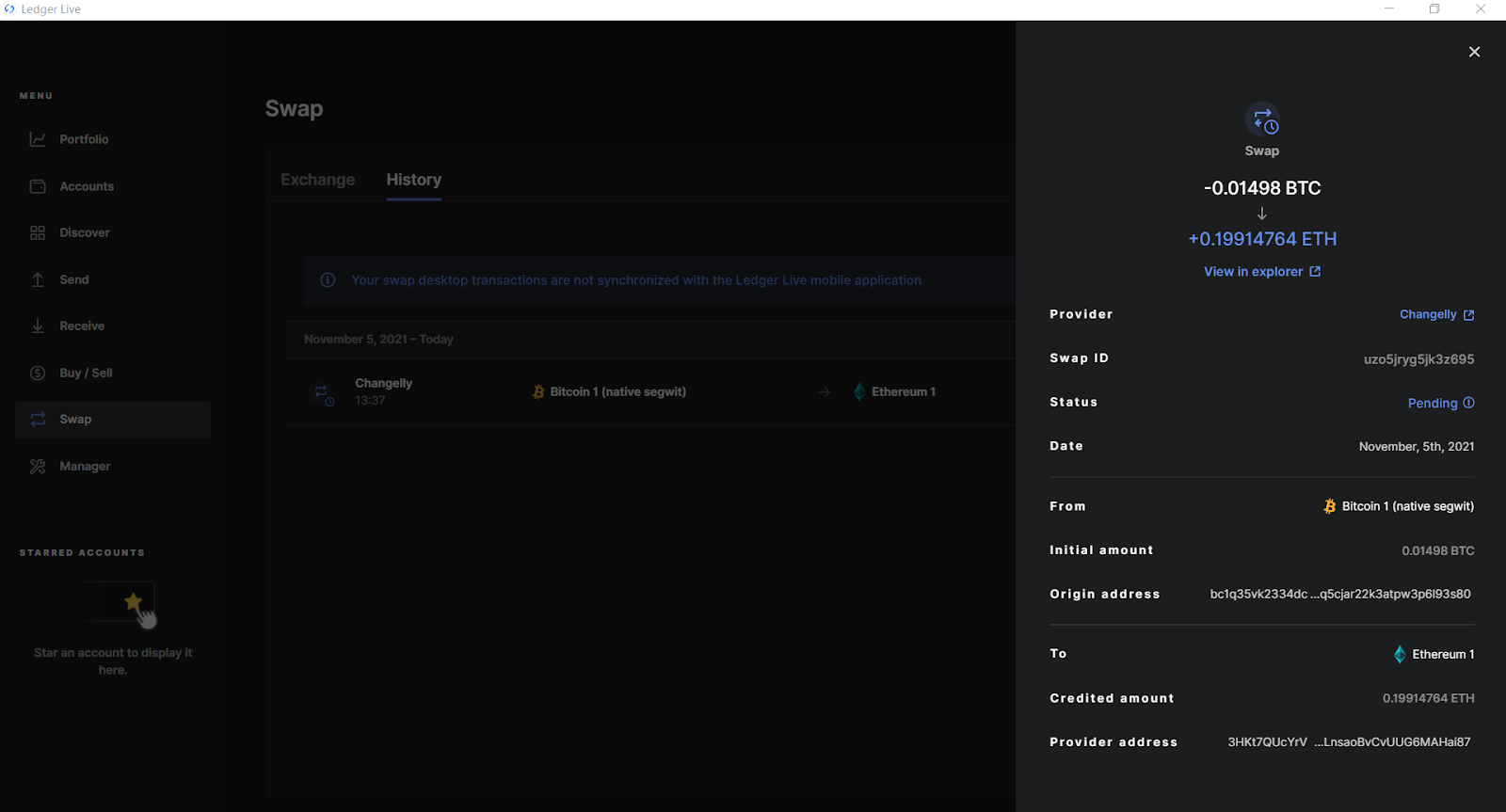Click the Discover grid icon
This screenshot has width=1506, height=812.
pyautogui.click(x=38, y=232)
